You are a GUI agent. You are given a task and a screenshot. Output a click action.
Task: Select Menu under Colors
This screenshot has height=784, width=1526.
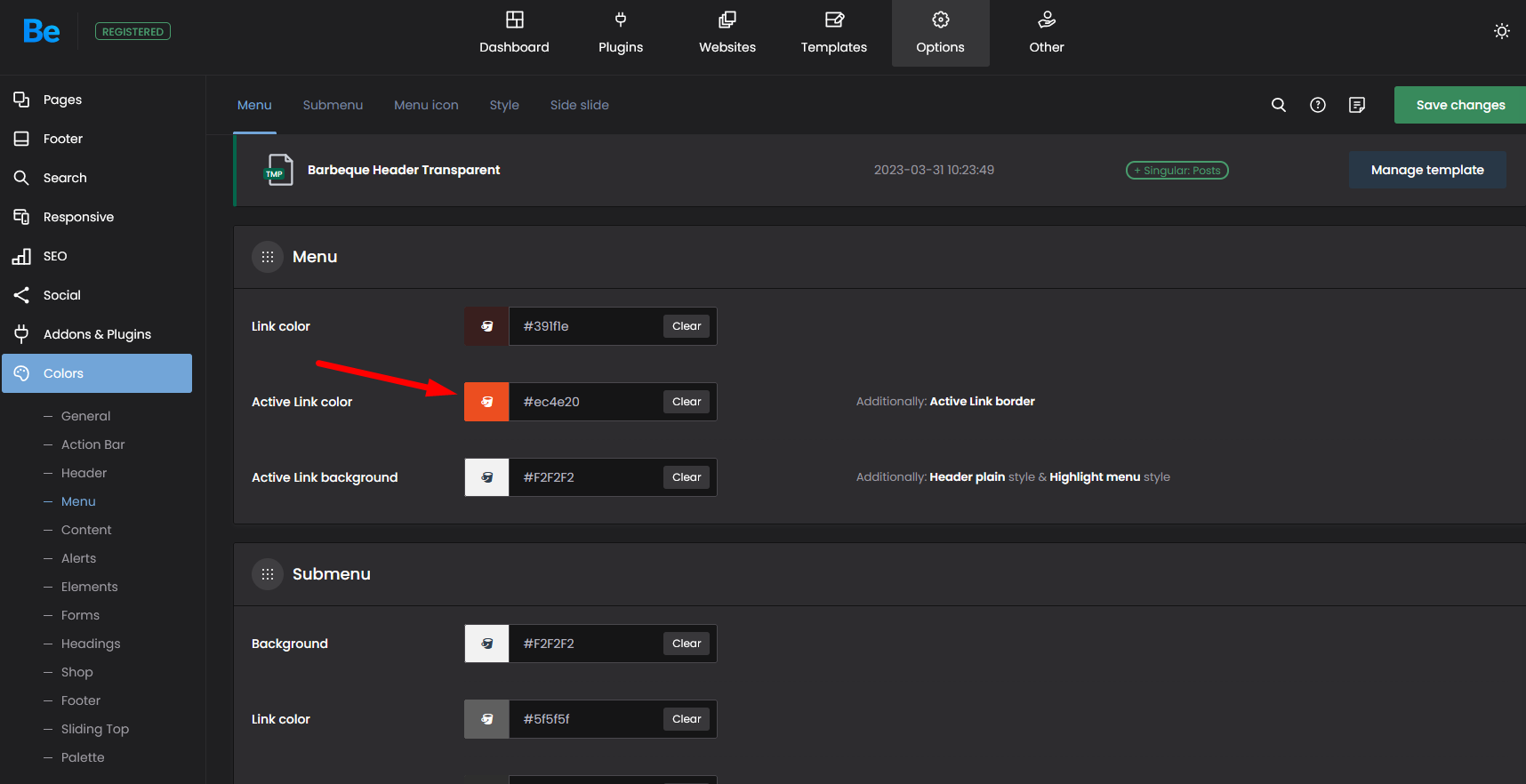78,501
